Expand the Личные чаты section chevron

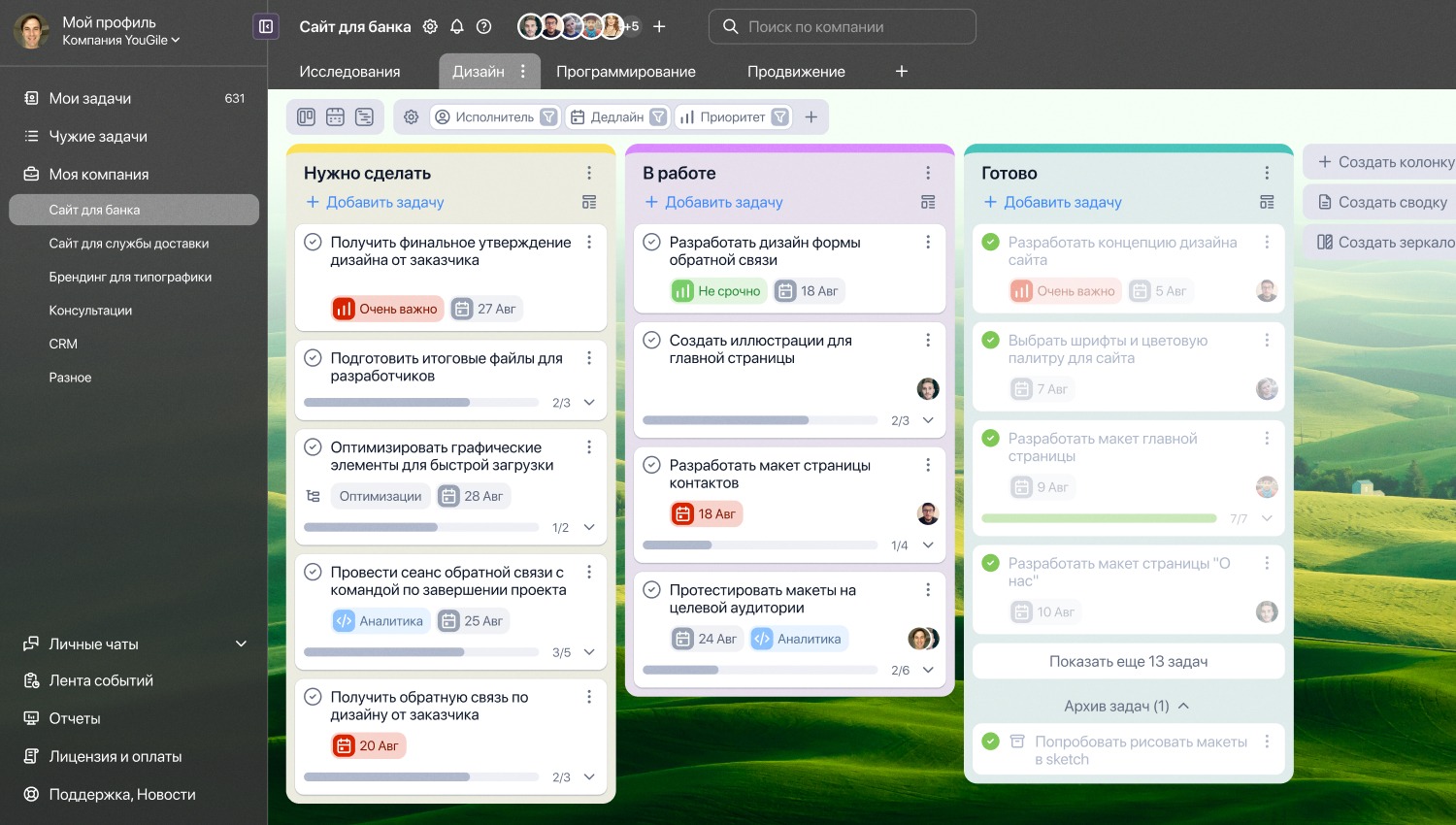click(241, 643)
